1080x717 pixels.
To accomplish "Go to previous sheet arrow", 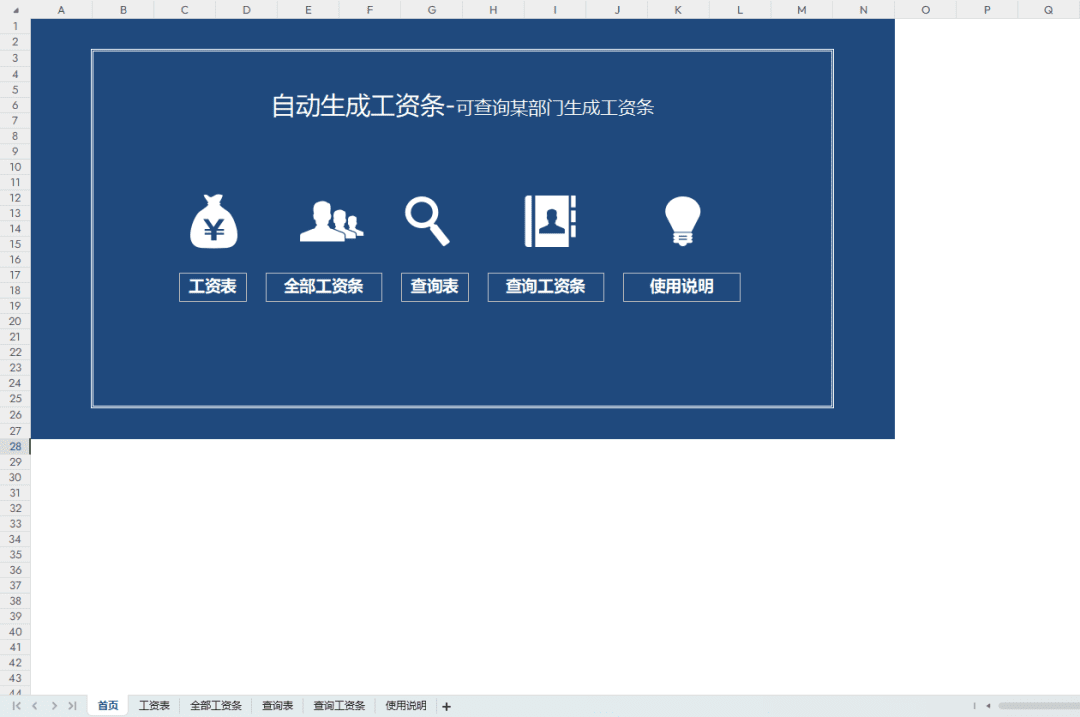I will pyautogui.click(x=35, y=705).
